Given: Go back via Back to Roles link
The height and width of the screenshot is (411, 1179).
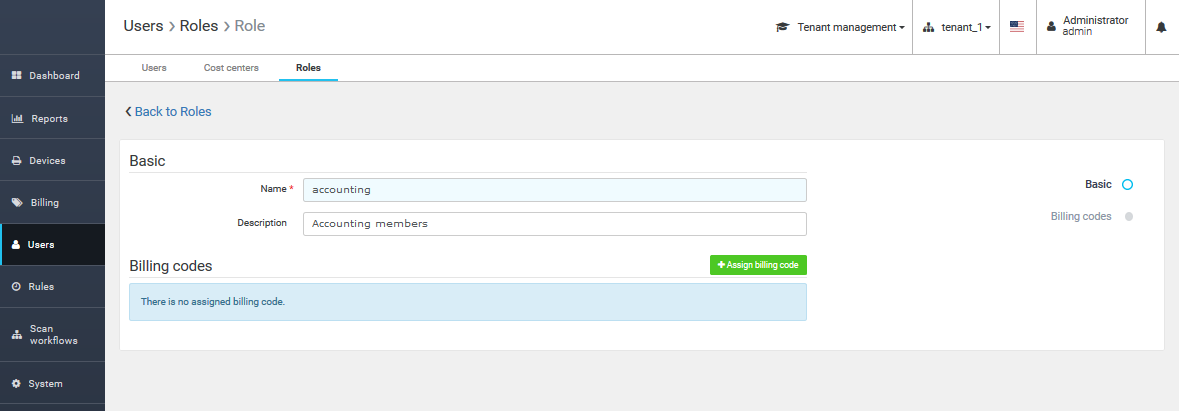Looking at the screenshot, I should coord(168,112).
